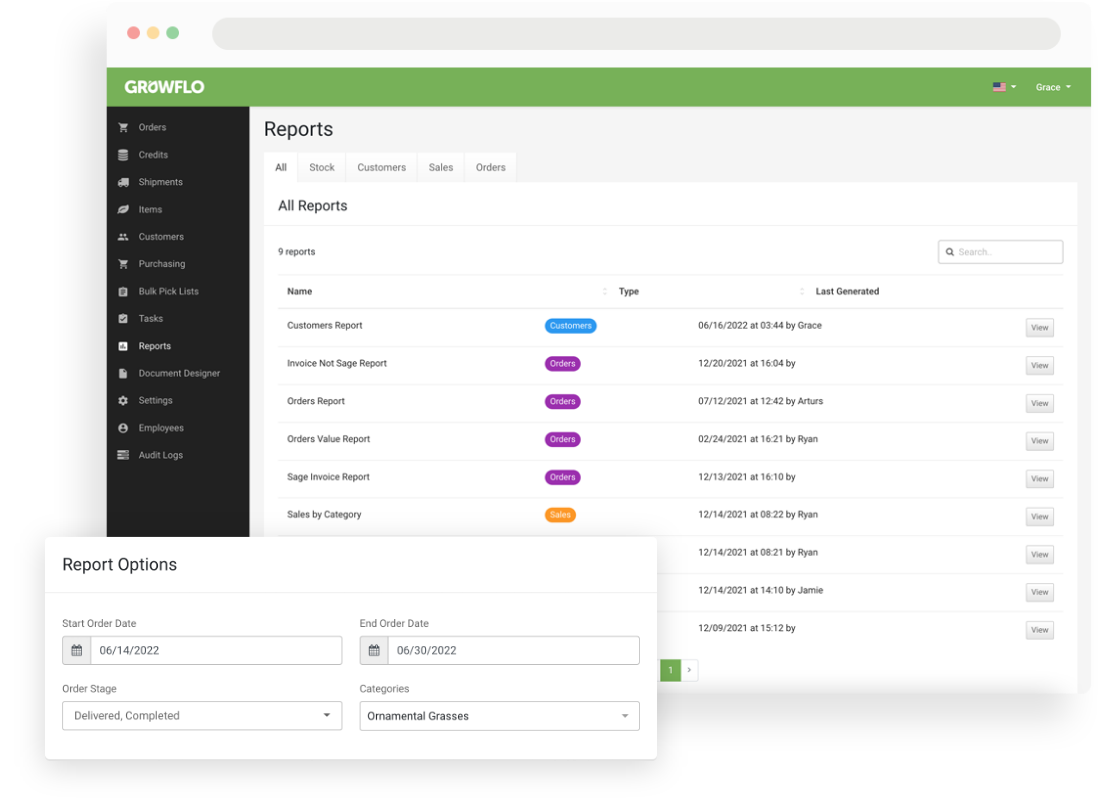The image size is (1099, 812).
Task: Click the Shipments truck icon in sidebar
Action: click(x=123, y=182)
